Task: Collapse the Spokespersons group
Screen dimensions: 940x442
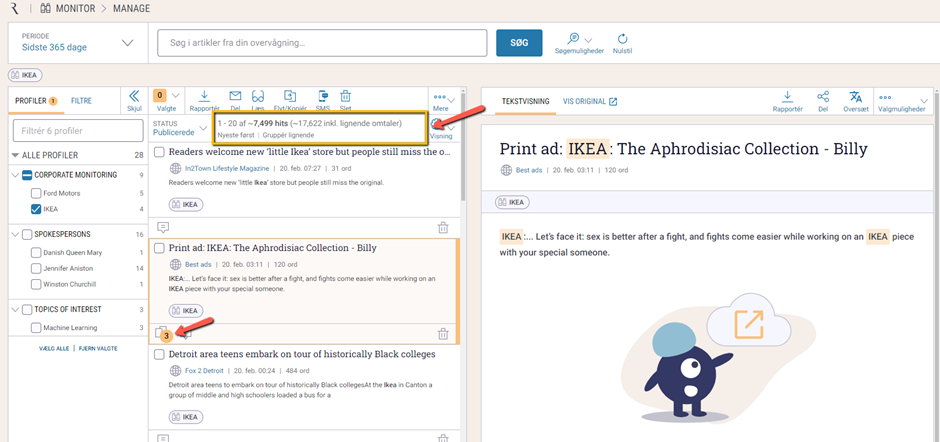Action: pos(15,234)
